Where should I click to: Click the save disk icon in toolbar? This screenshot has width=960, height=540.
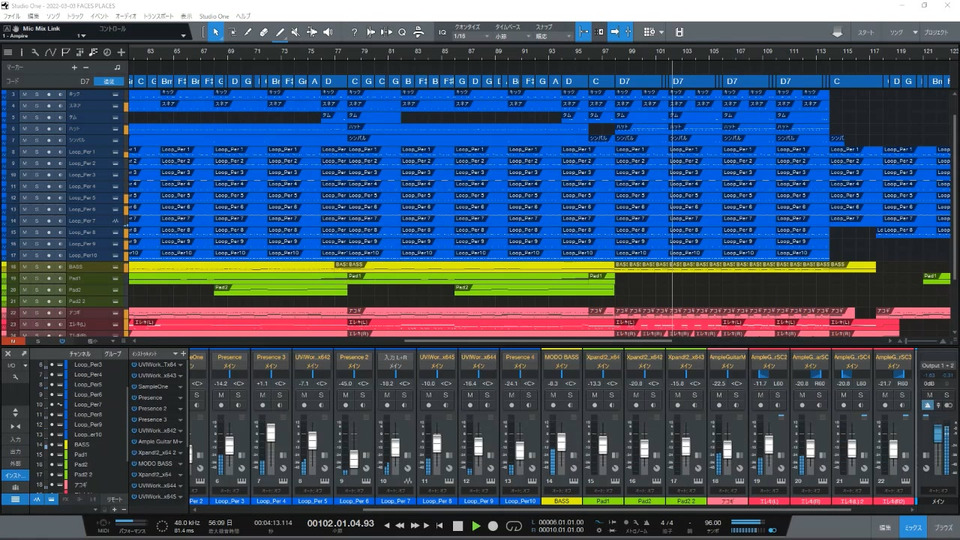click(679, 32)
